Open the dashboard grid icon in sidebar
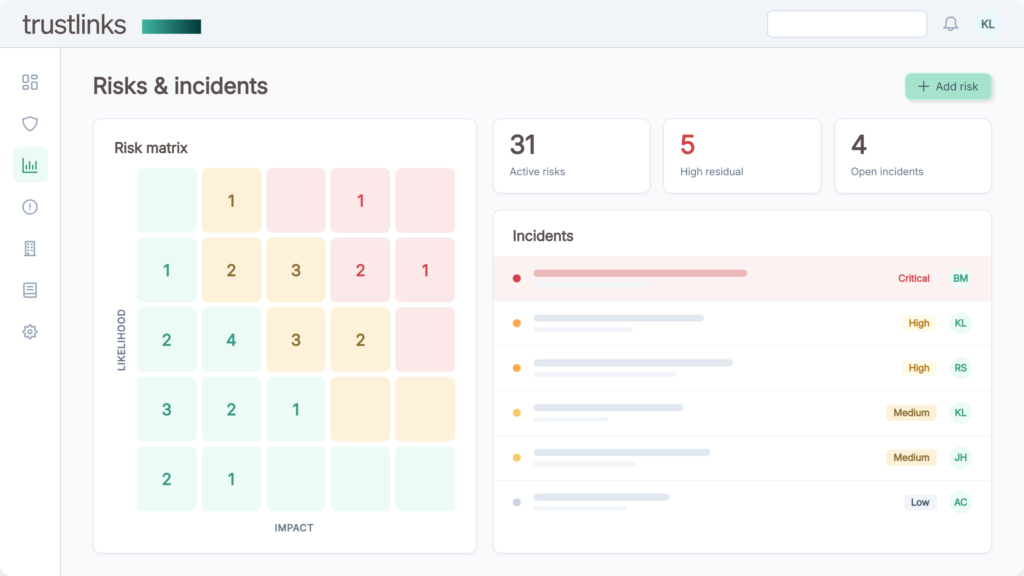This screenshot has height=576, width=1024. coord(30,82)
